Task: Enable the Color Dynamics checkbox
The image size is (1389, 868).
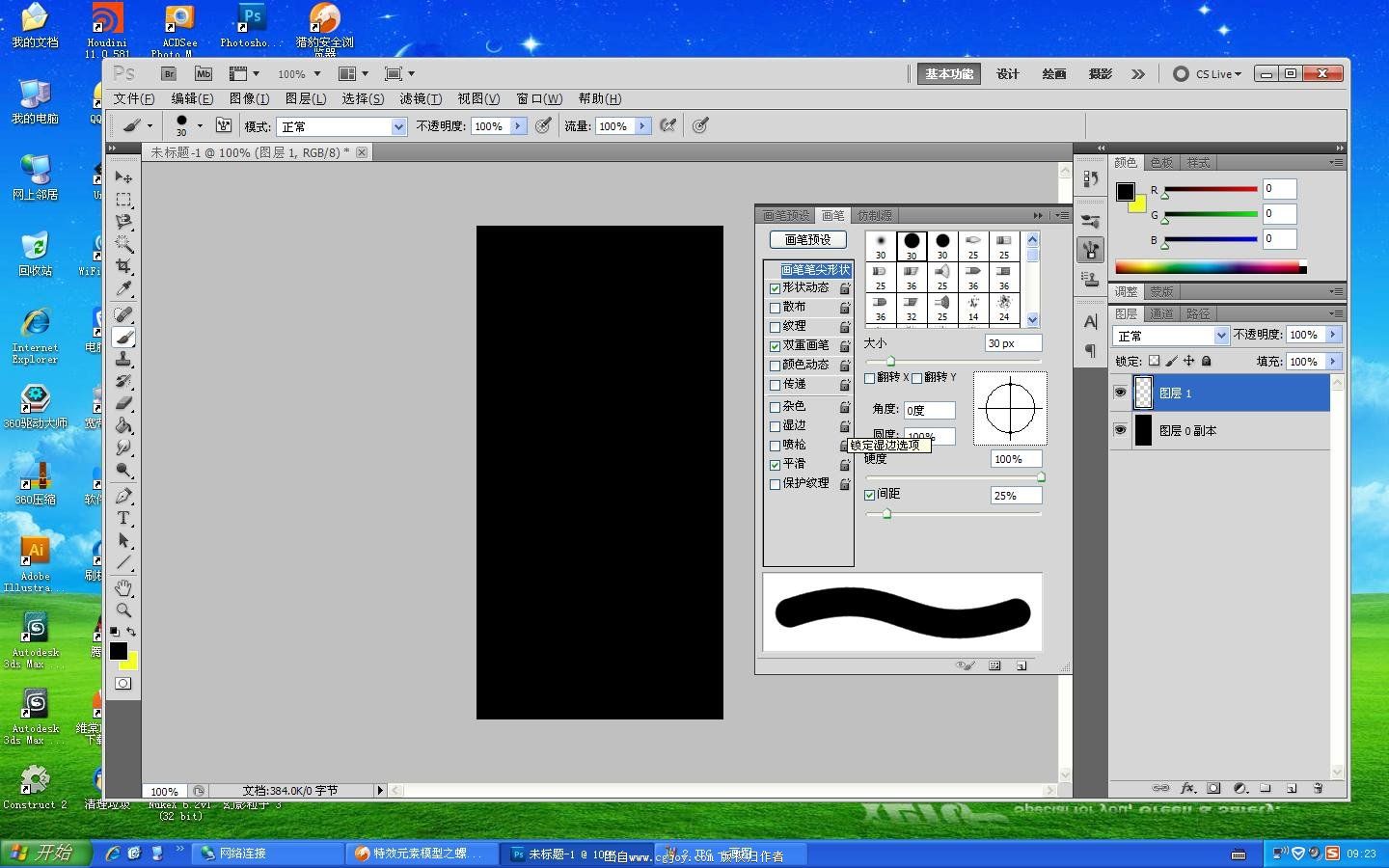Action: point(775,366)
